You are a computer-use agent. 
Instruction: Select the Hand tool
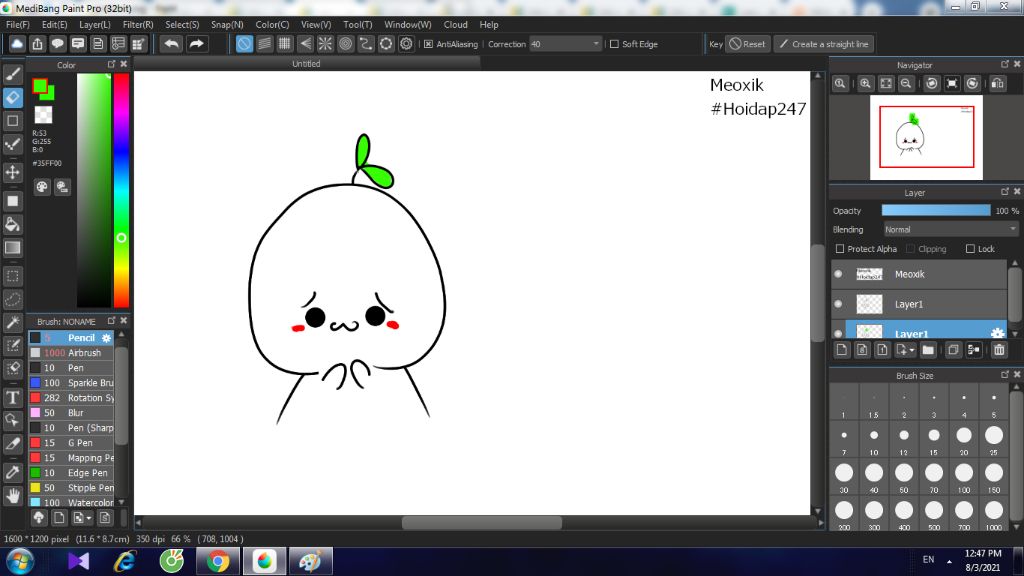(12, 496)
